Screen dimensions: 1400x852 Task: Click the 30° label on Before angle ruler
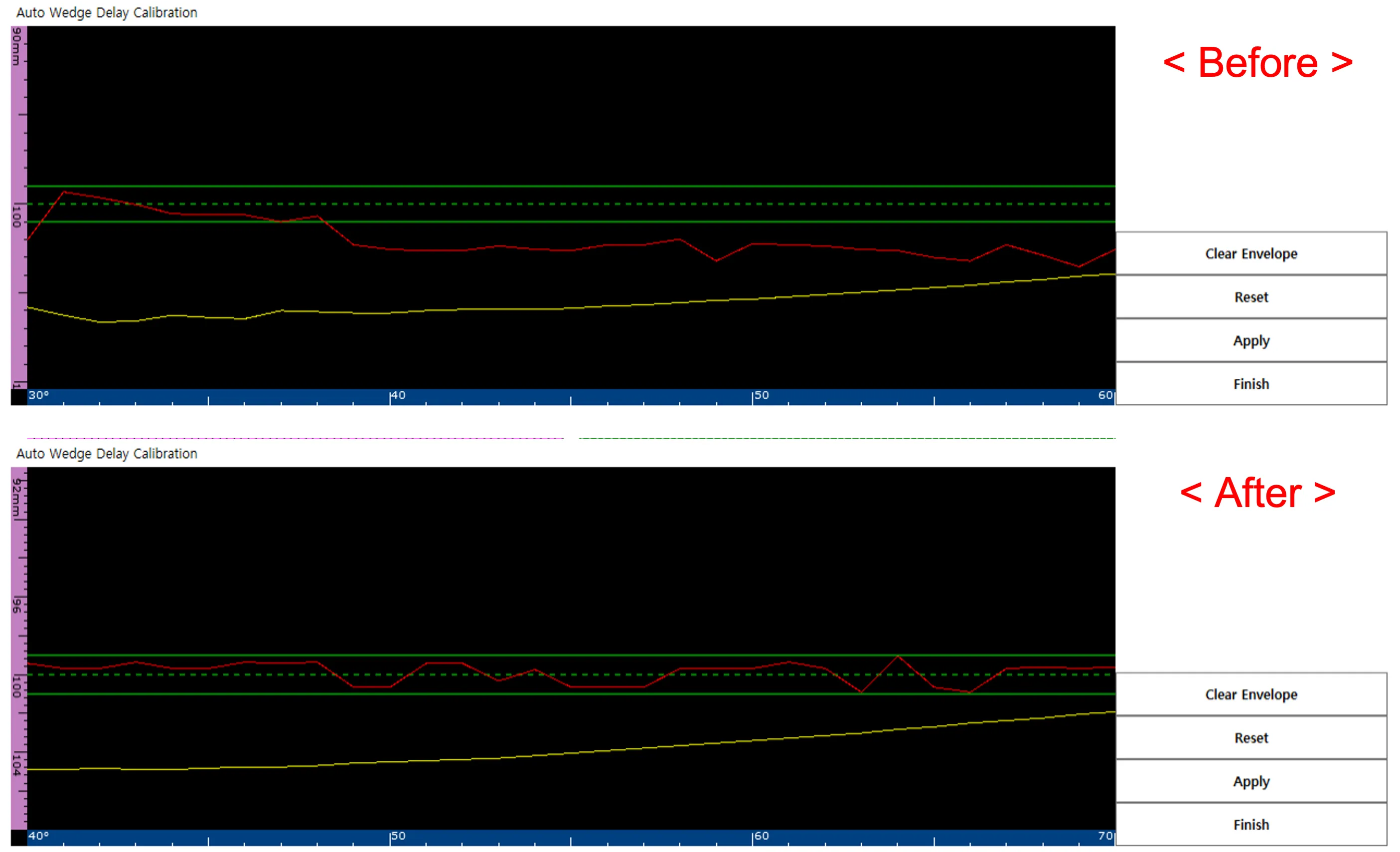[x=39, y=395]
